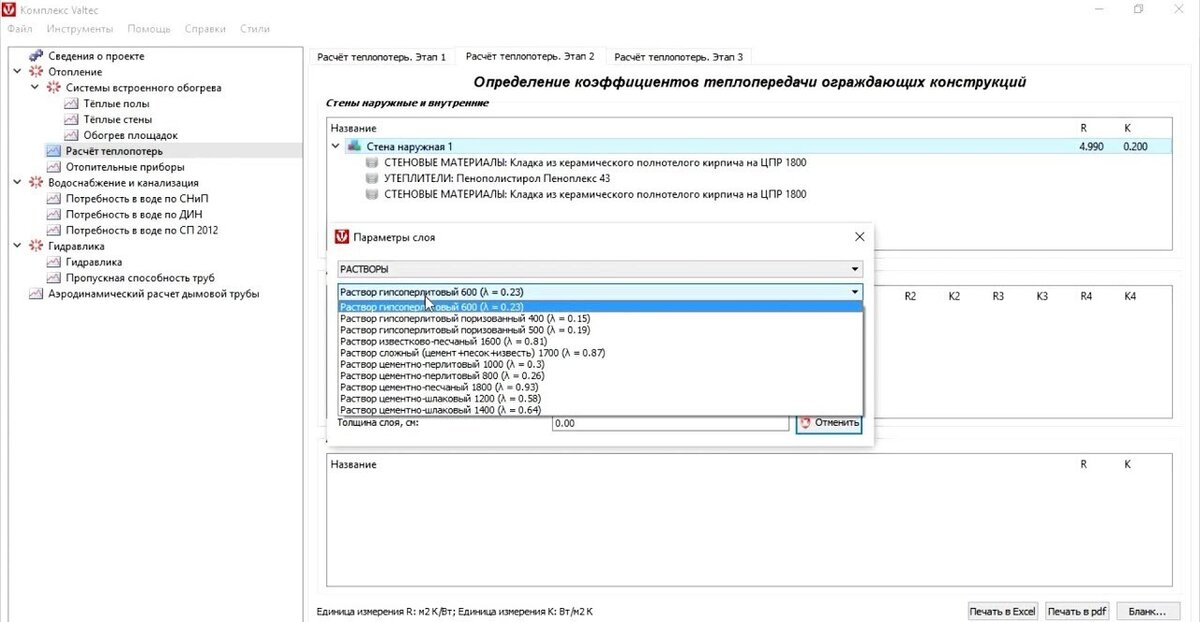This screenshot has height=622, width=1200.
Task: Open Пропускная способность труб in tree
Action: (140, 278)
